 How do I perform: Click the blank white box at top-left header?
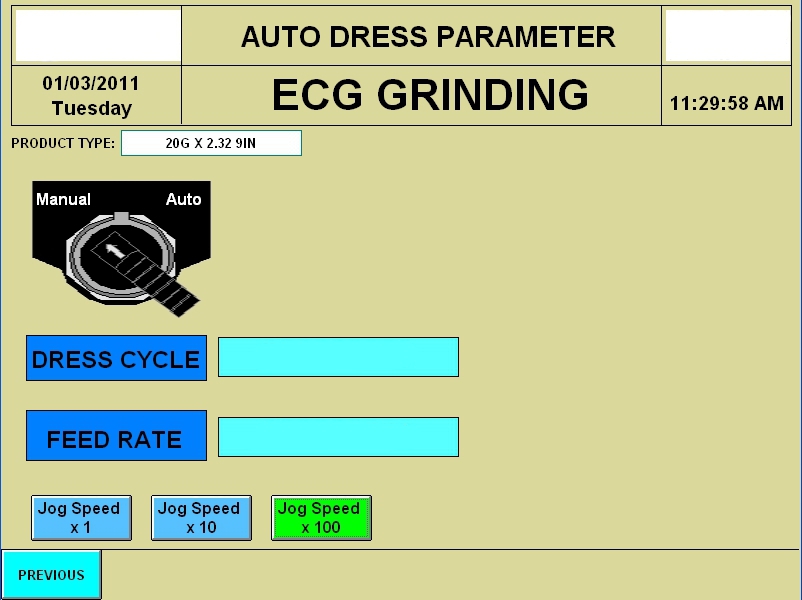coord(96,37)
